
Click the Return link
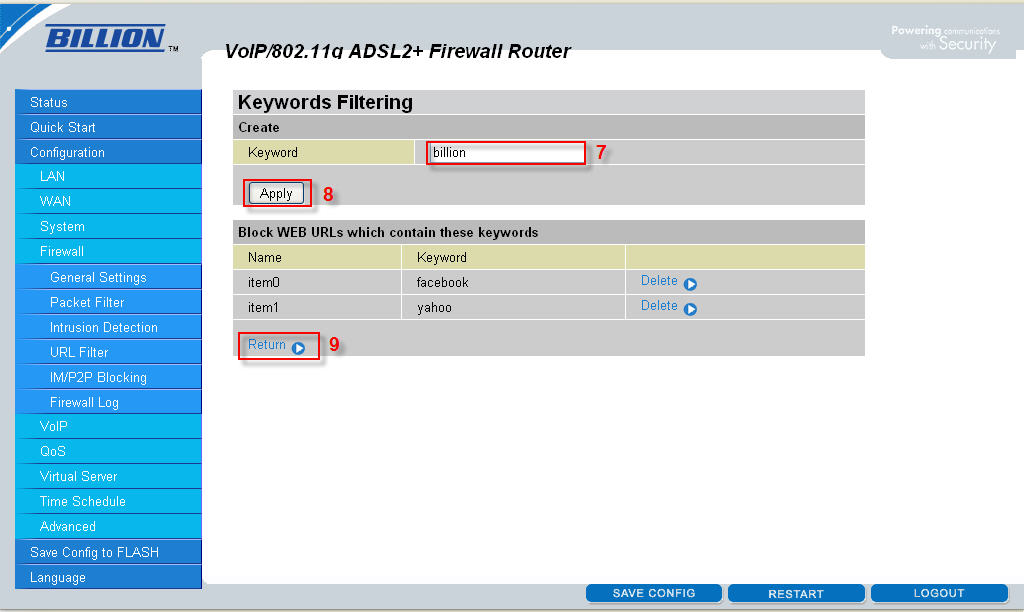click(266, 344)
